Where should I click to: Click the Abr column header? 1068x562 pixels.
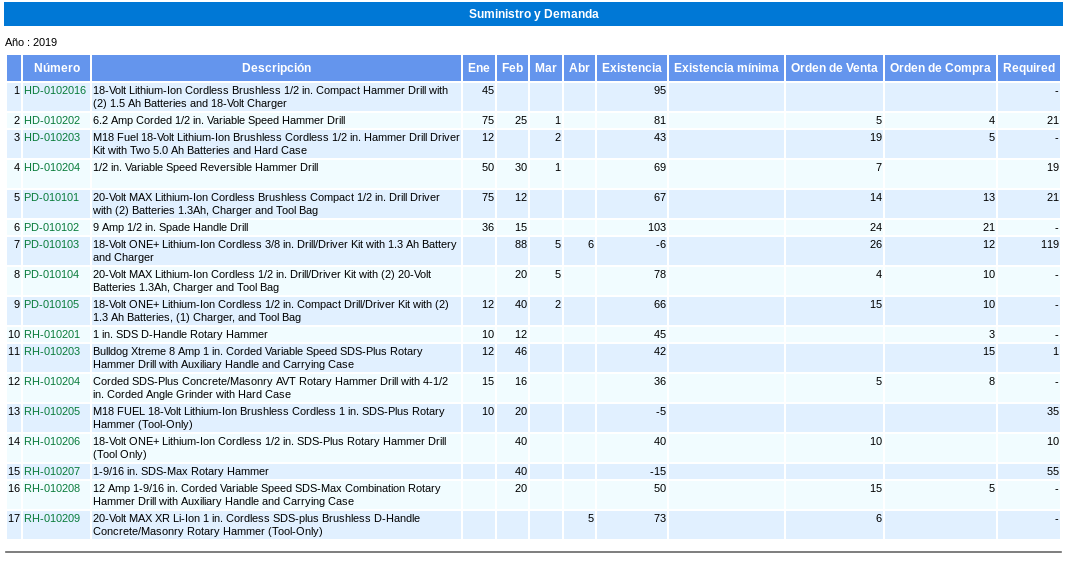point(580,67)
